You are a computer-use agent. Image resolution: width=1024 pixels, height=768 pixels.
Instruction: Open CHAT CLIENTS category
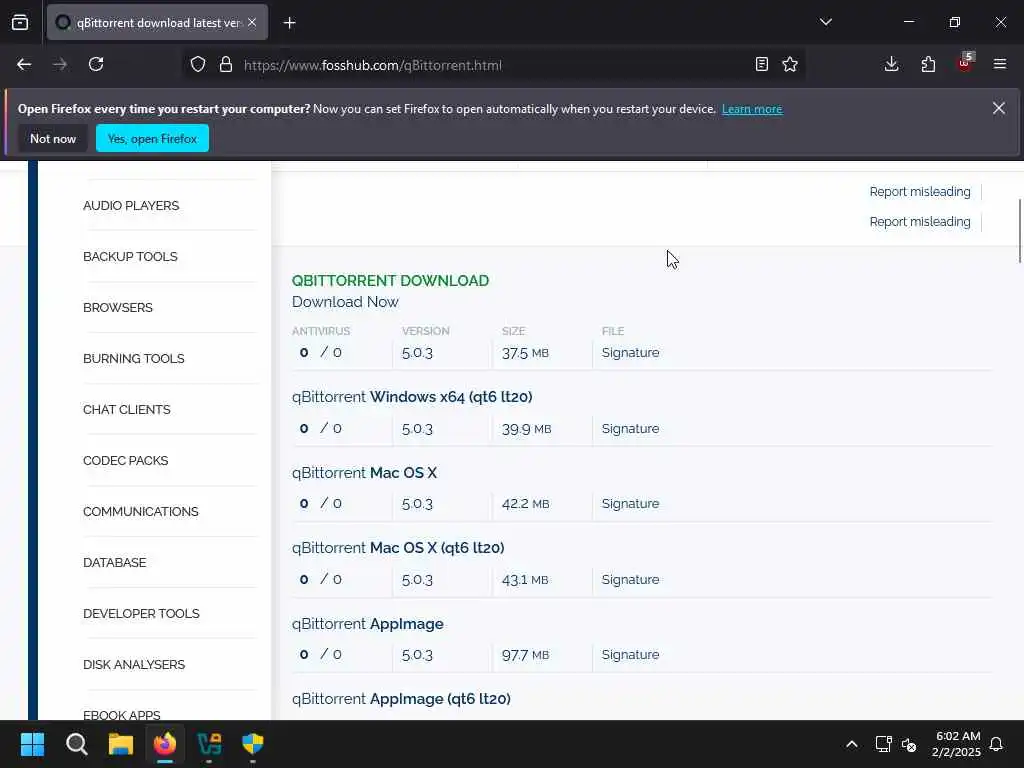[127, 409]
